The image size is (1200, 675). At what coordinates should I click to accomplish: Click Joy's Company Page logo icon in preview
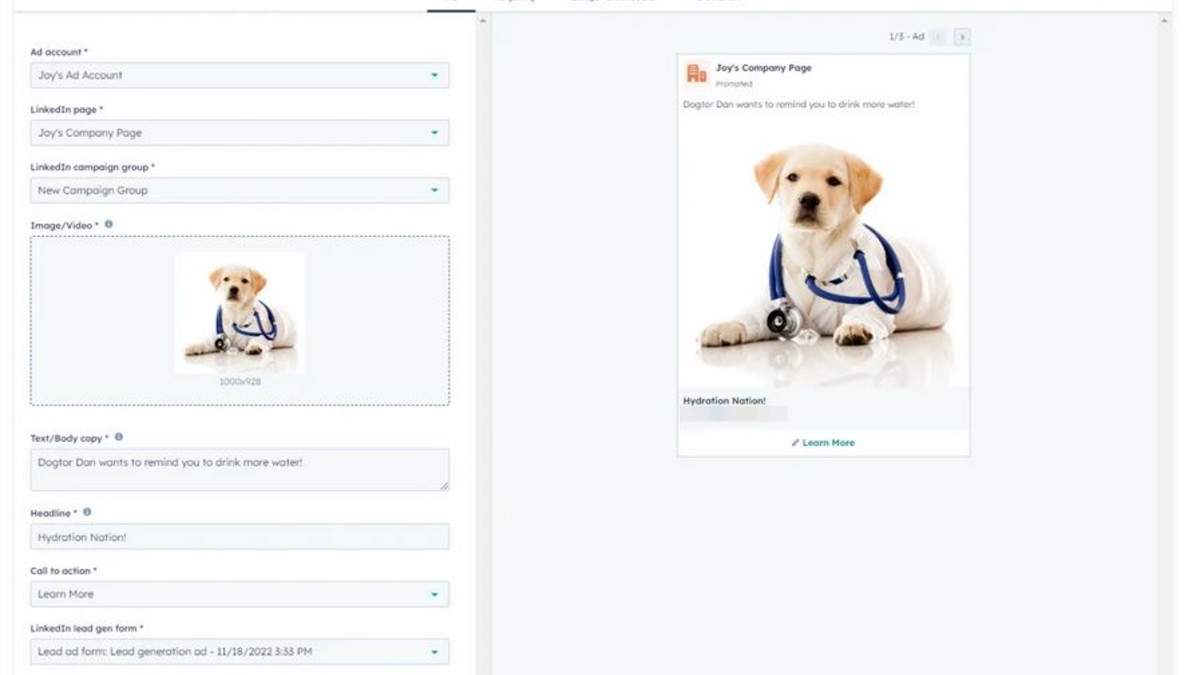(x=696, y=74)
